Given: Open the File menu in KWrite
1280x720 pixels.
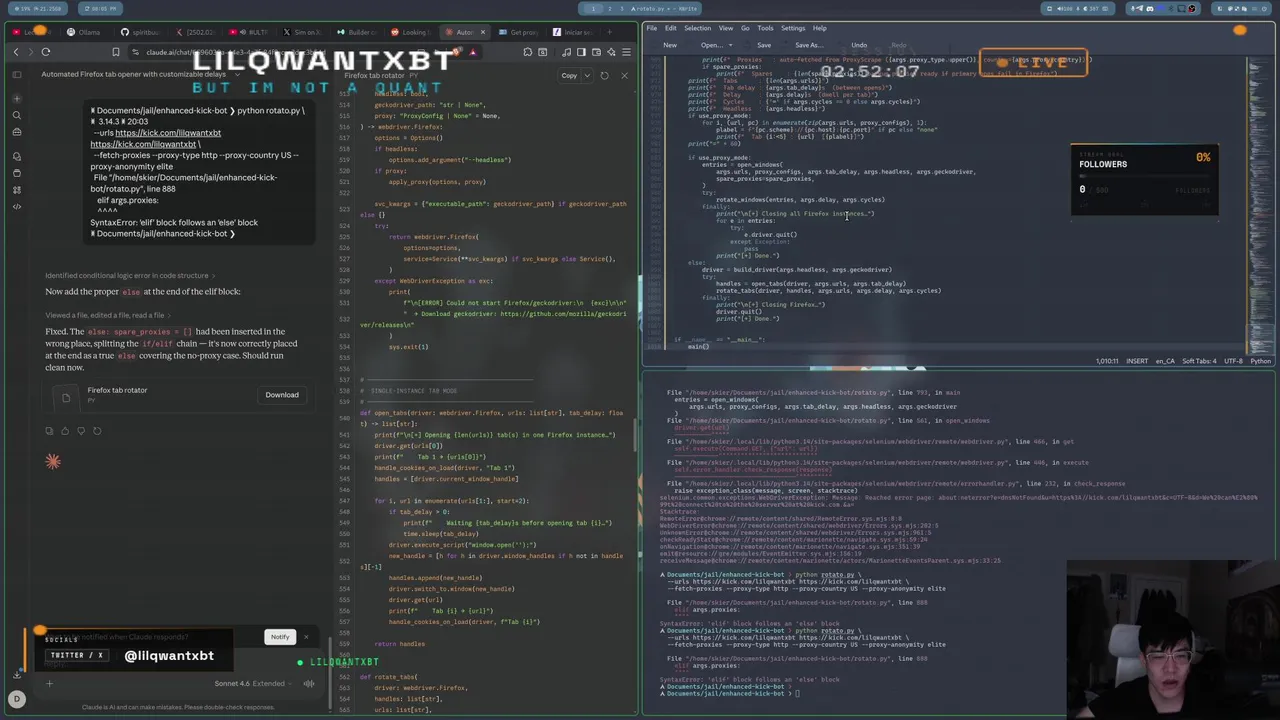Looking at the screenshot, I should tap(652, 28).
